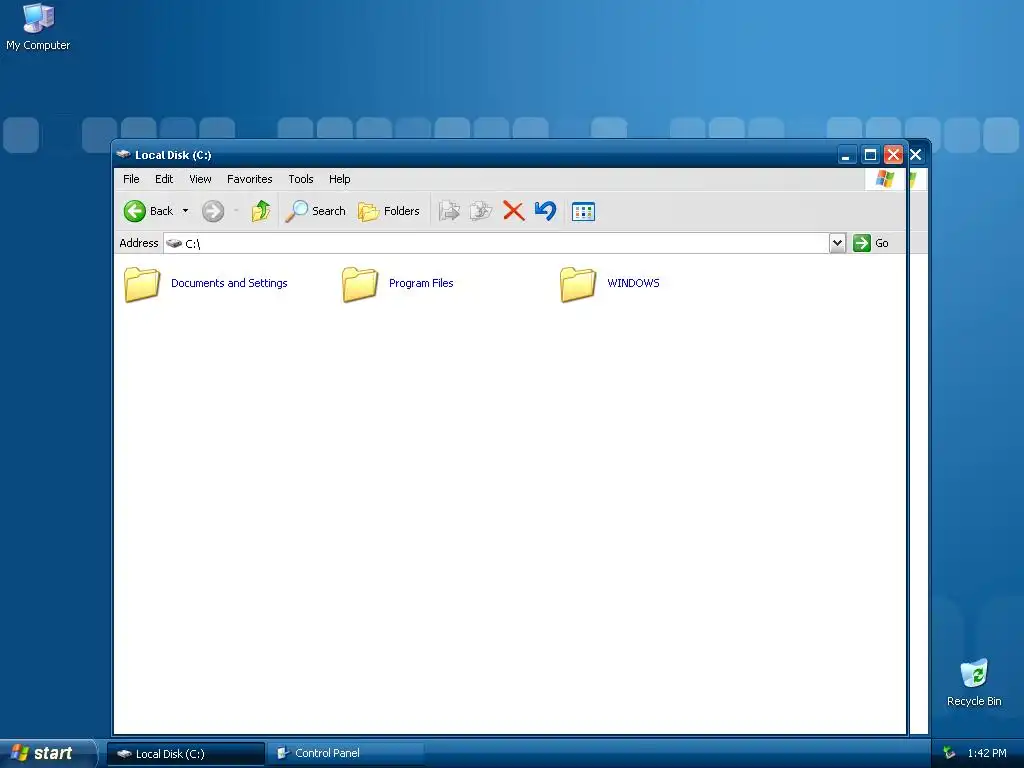
Task: Click the Recycle Bin desktop icon
Action: (974, 682)
